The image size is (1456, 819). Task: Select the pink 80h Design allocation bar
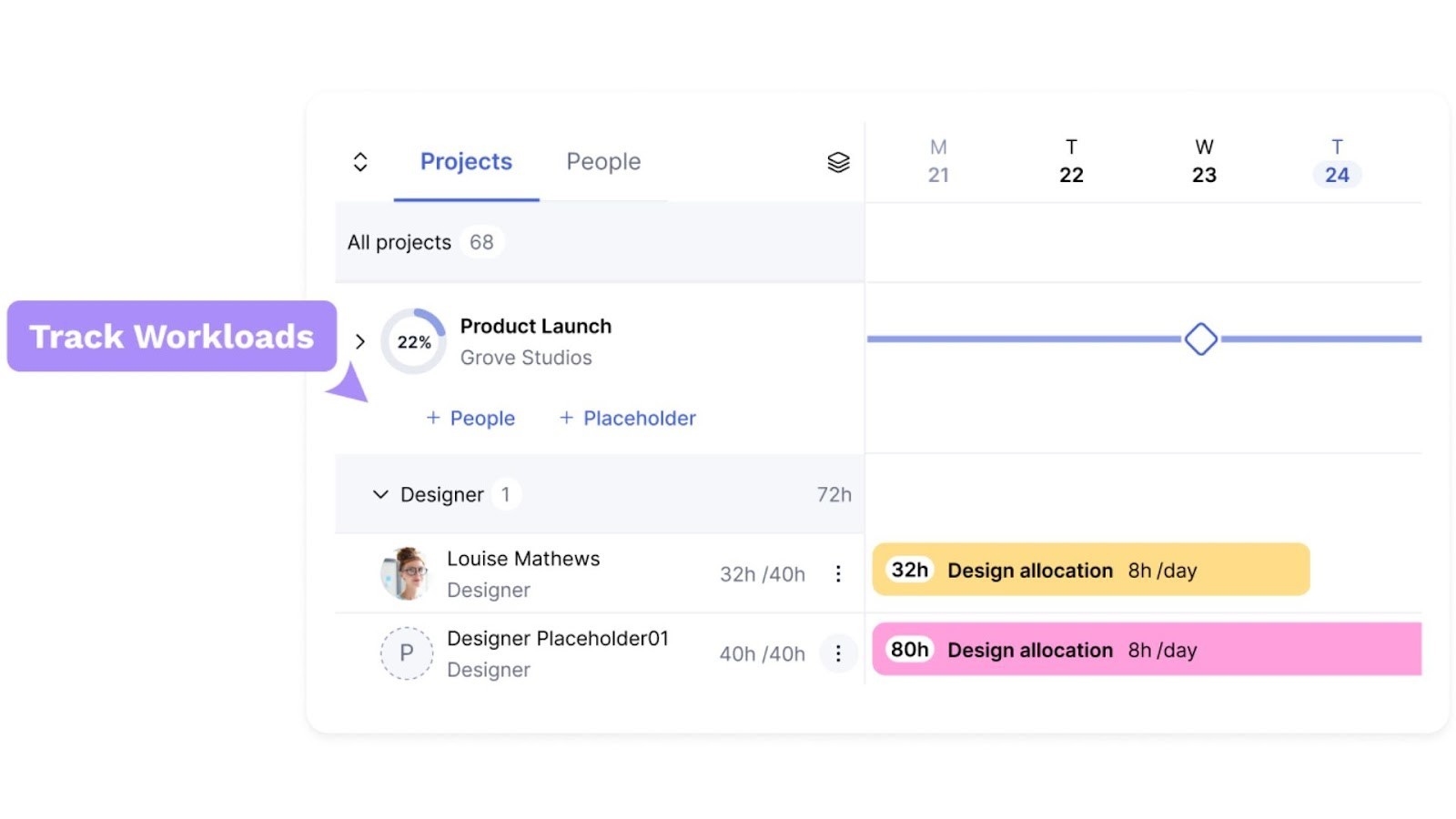tap(1145, 649)
